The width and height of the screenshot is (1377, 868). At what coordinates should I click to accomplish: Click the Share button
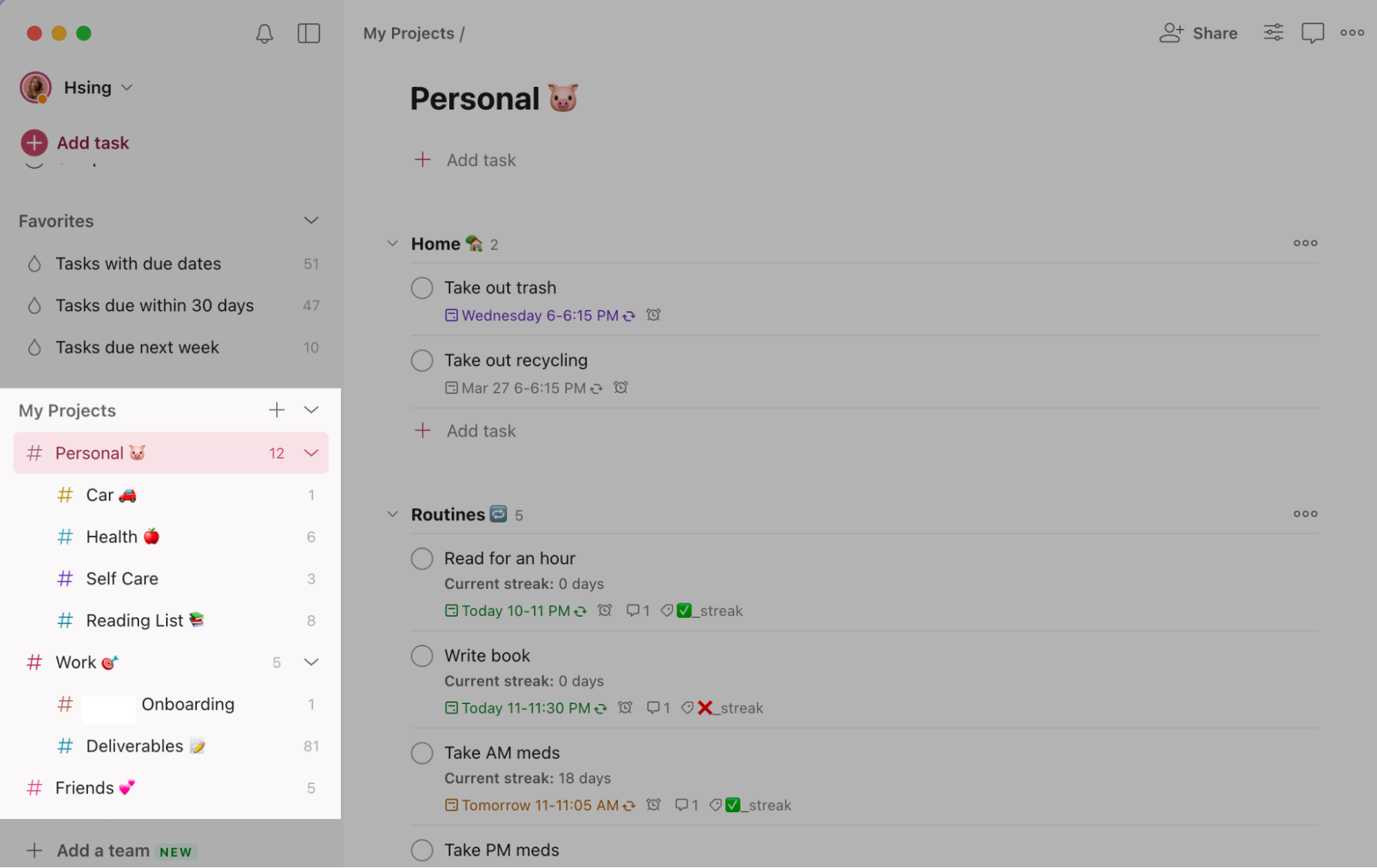click(x=1199, y=33)
